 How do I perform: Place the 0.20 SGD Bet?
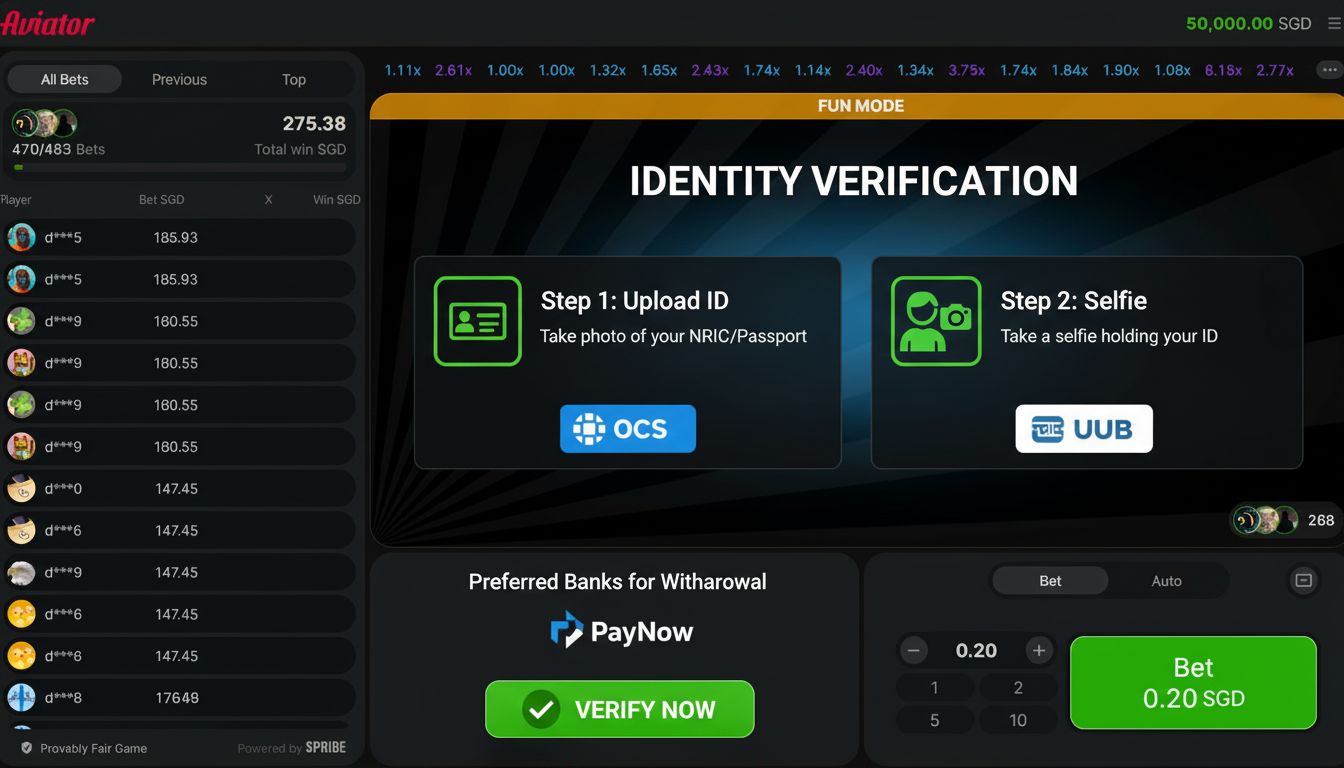(x=1193, y=683)
